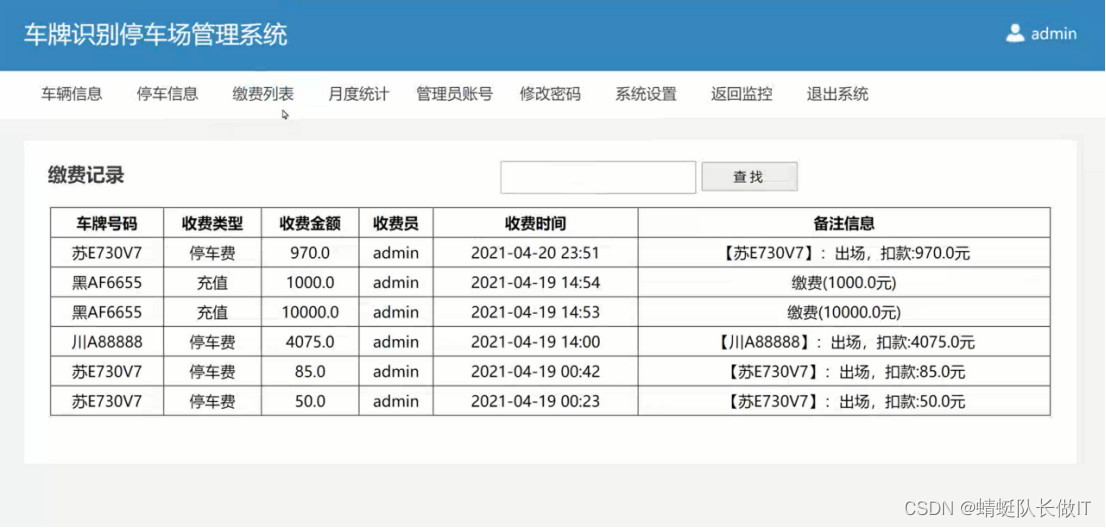Click remark 出场，扣款:85.0元
Screen dimensions: 1106x528
click(901, 372)
